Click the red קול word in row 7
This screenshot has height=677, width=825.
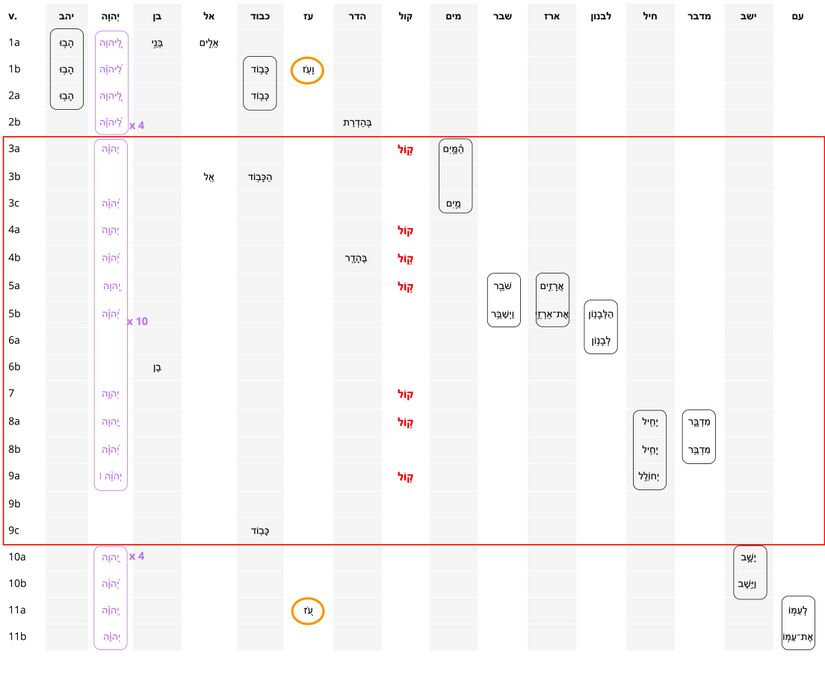tap(405, 394)
